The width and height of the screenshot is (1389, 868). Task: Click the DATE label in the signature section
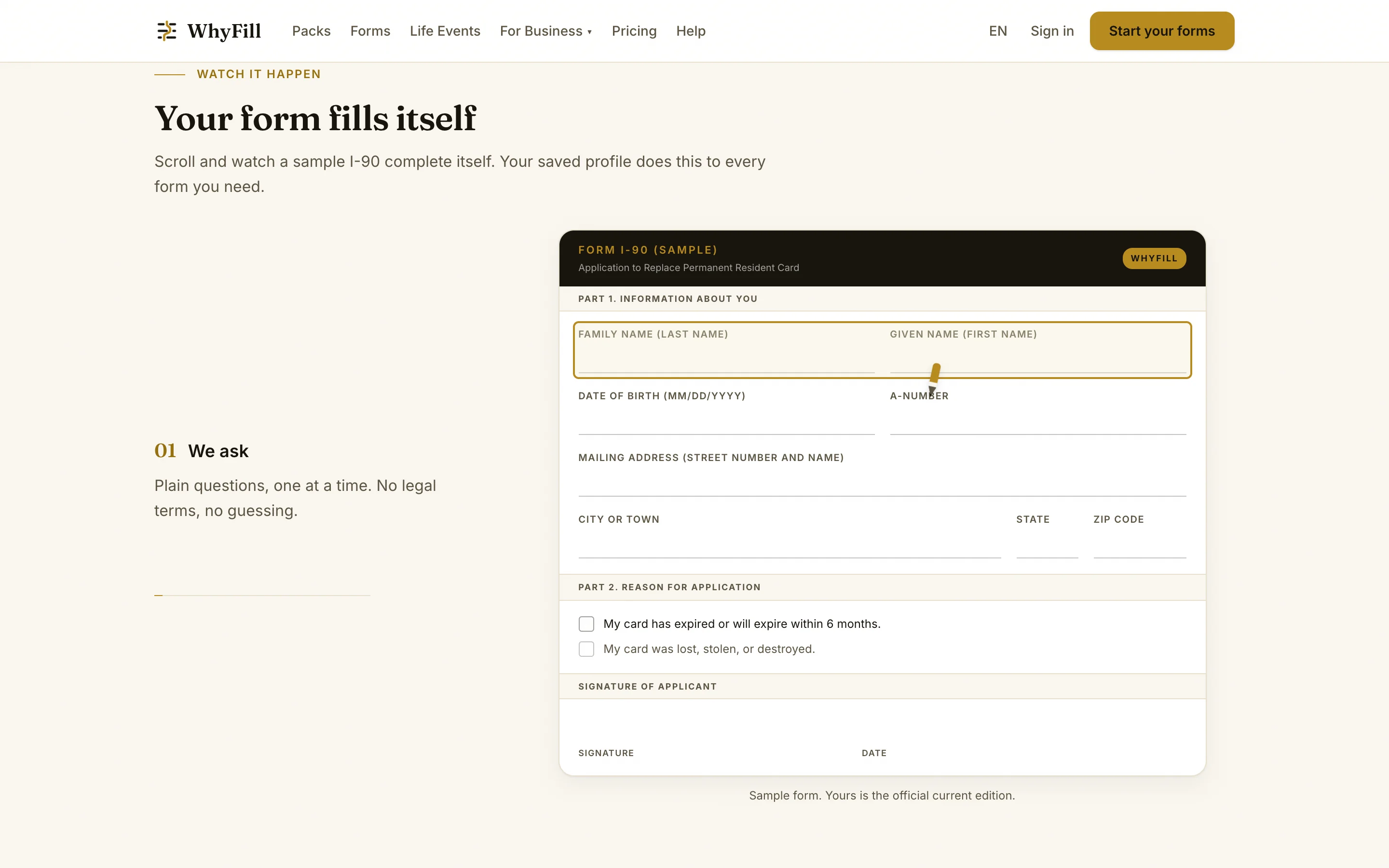pos(873,753)
